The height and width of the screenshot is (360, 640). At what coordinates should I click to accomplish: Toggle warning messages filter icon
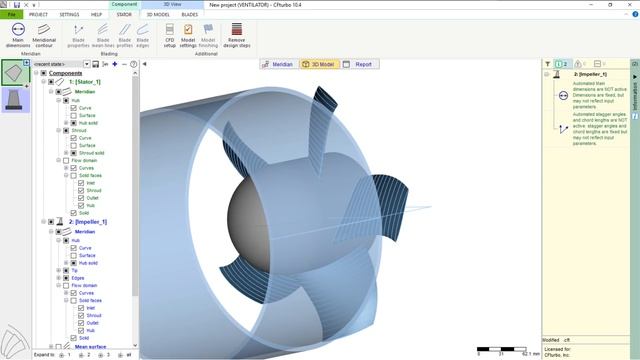click(580, 64)
